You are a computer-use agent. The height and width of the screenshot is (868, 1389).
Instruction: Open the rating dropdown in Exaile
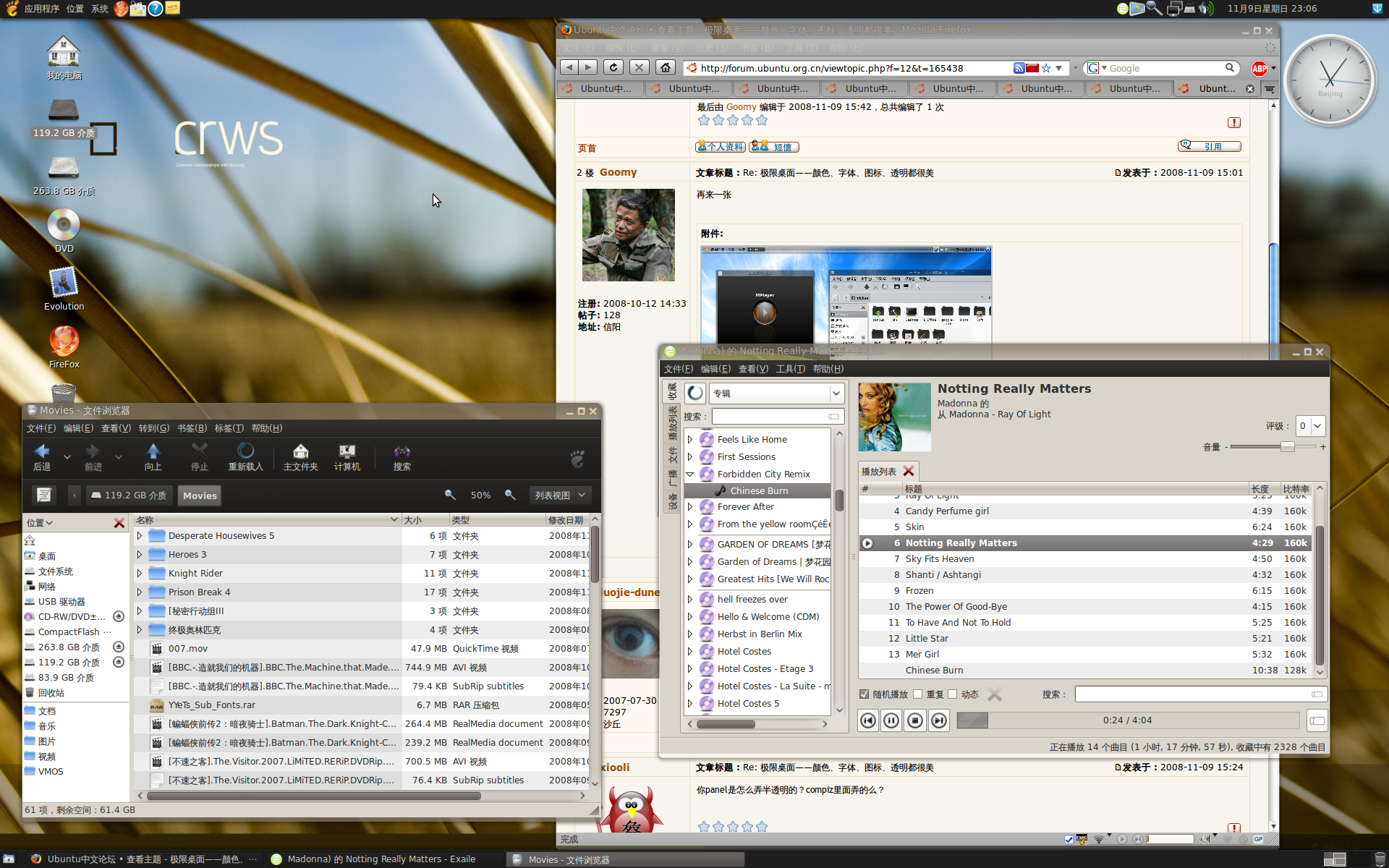click(1310, 425)
